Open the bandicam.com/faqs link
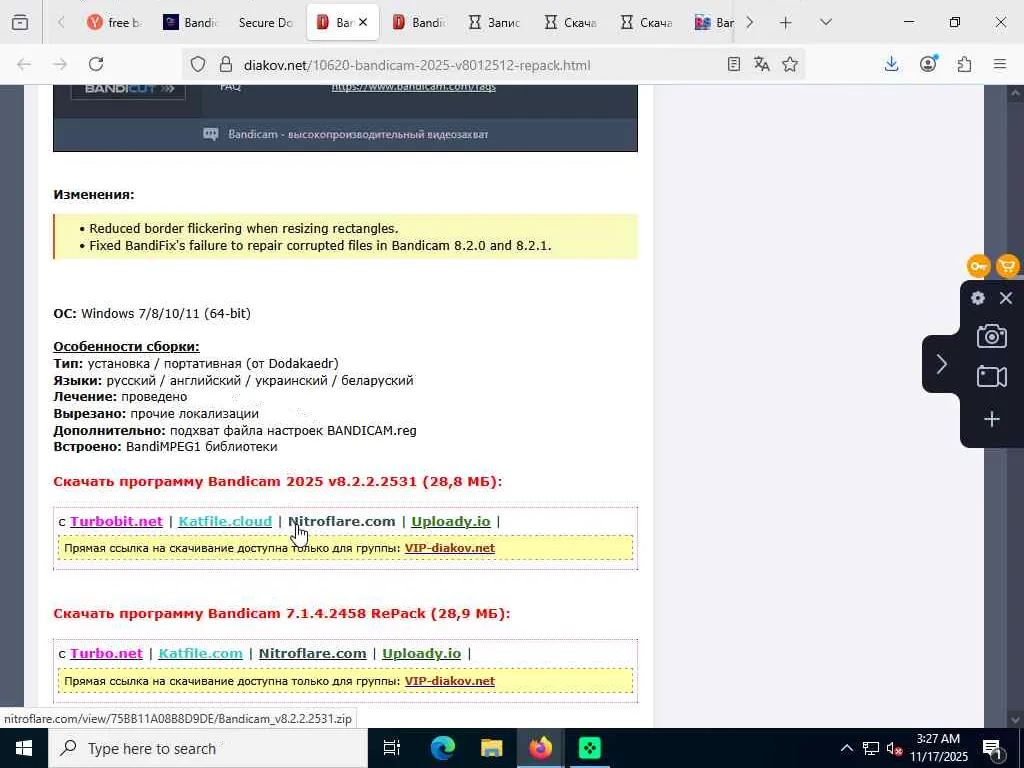 [413, 87]
